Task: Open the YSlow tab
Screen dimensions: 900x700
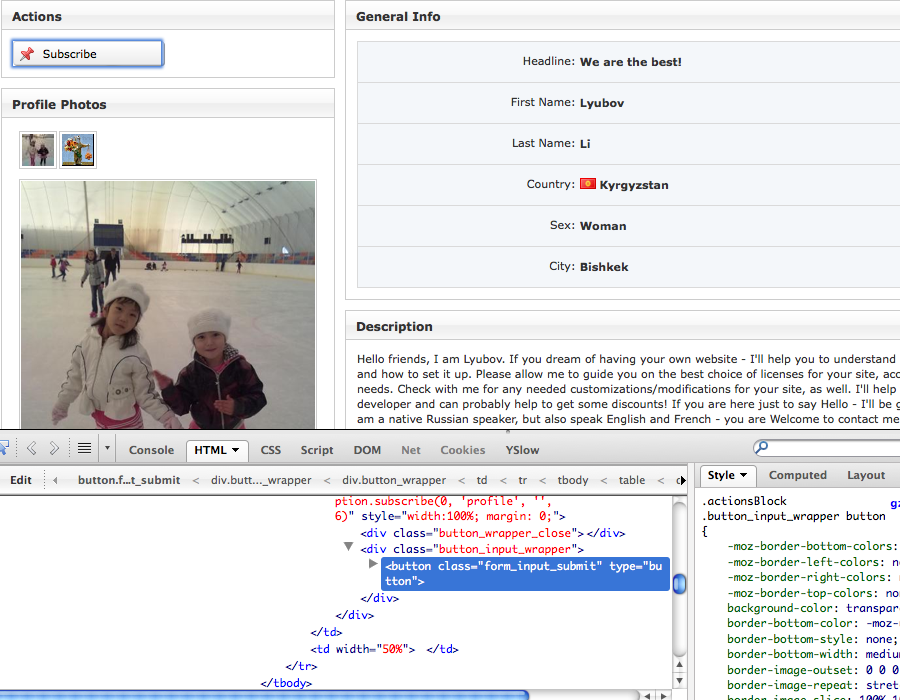Action: tap(522, 450)
